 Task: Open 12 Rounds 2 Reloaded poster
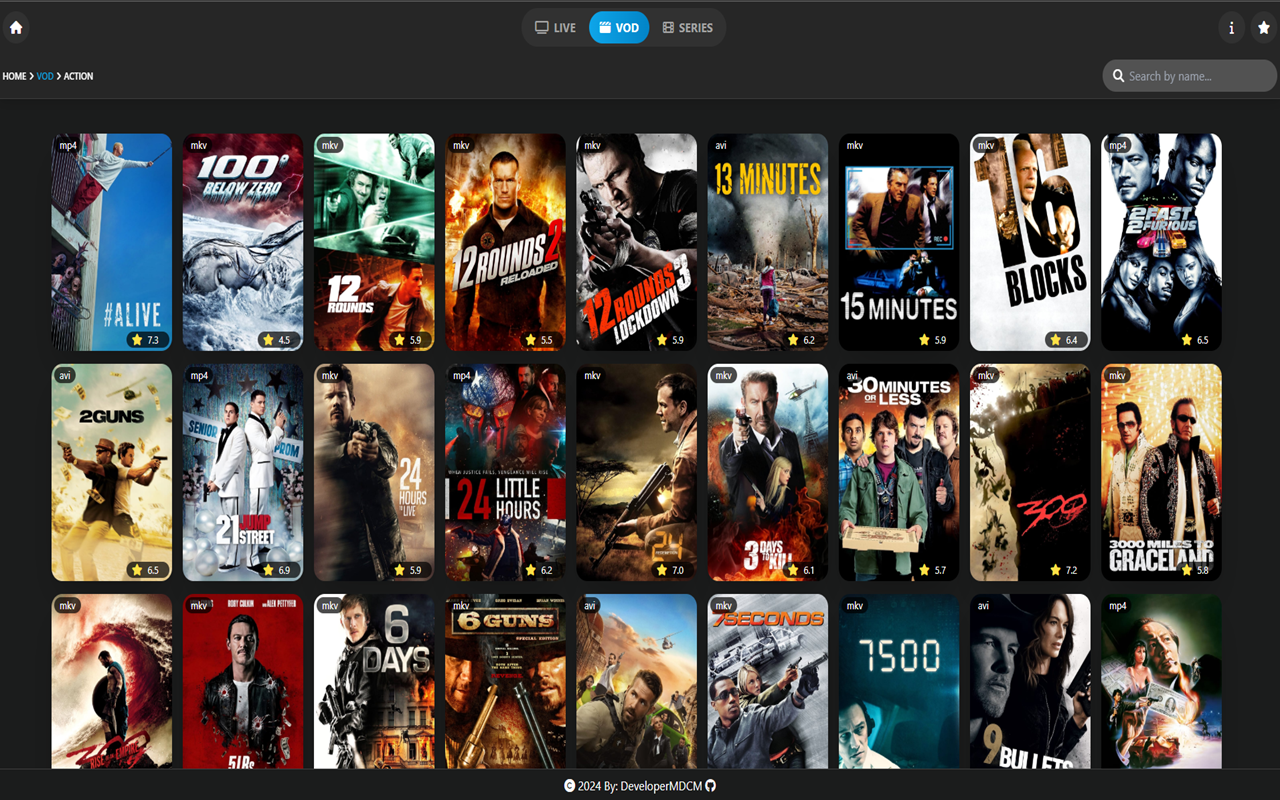tap(505, 242)
